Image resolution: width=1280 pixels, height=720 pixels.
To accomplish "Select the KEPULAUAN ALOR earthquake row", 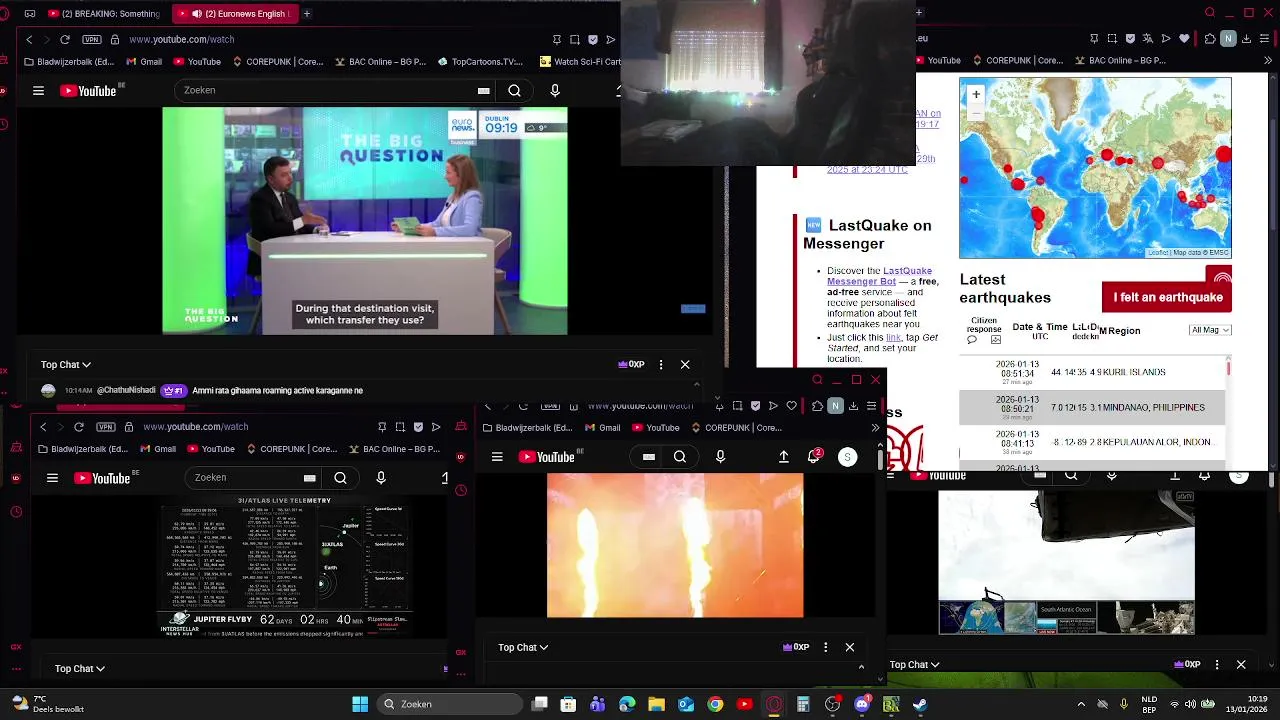I will 1092,442.
